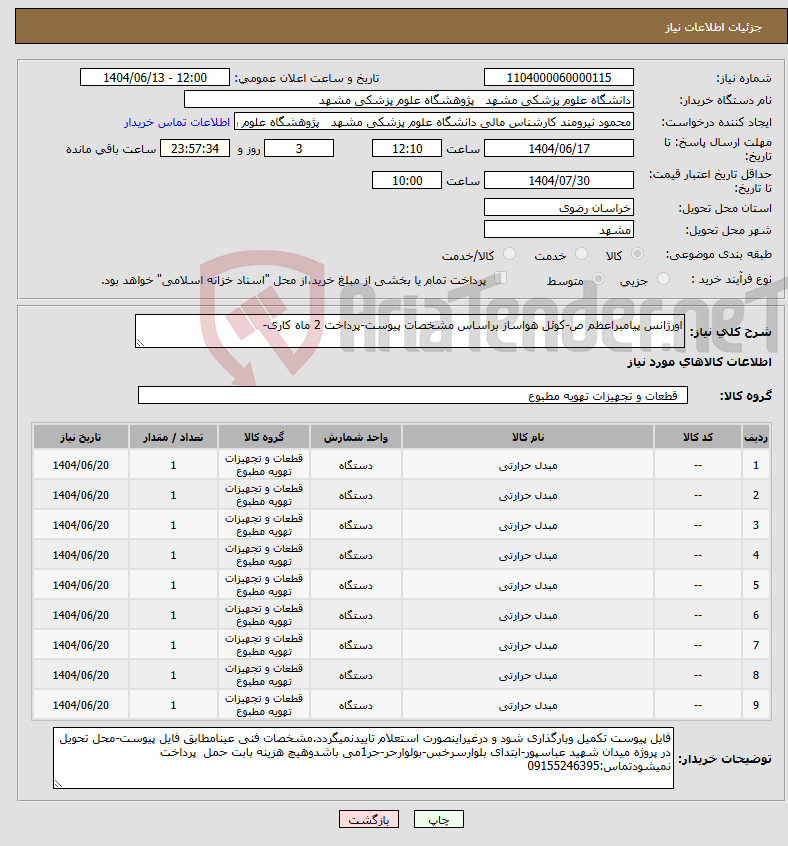
Task: Select the خدمت radio button
Action: click(581, 254)
